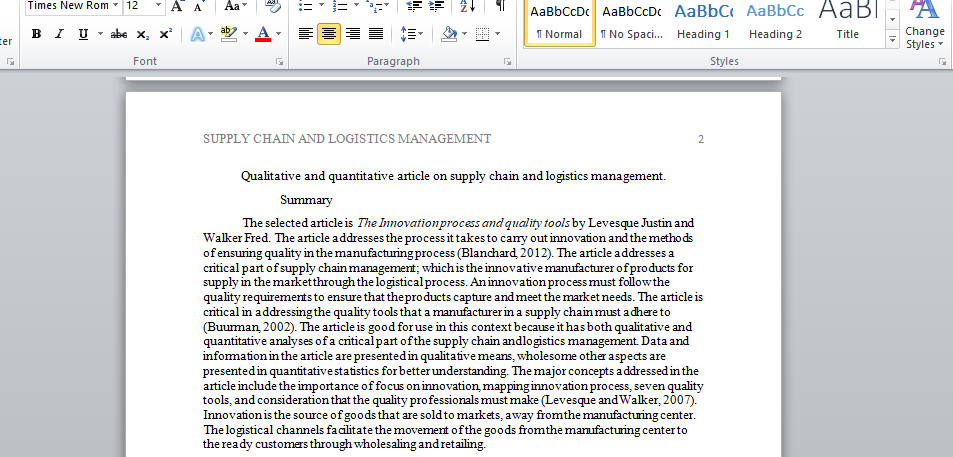Open Line and Paragraph Spacing
The image size is (953, 457).
(x=411, y=34)
